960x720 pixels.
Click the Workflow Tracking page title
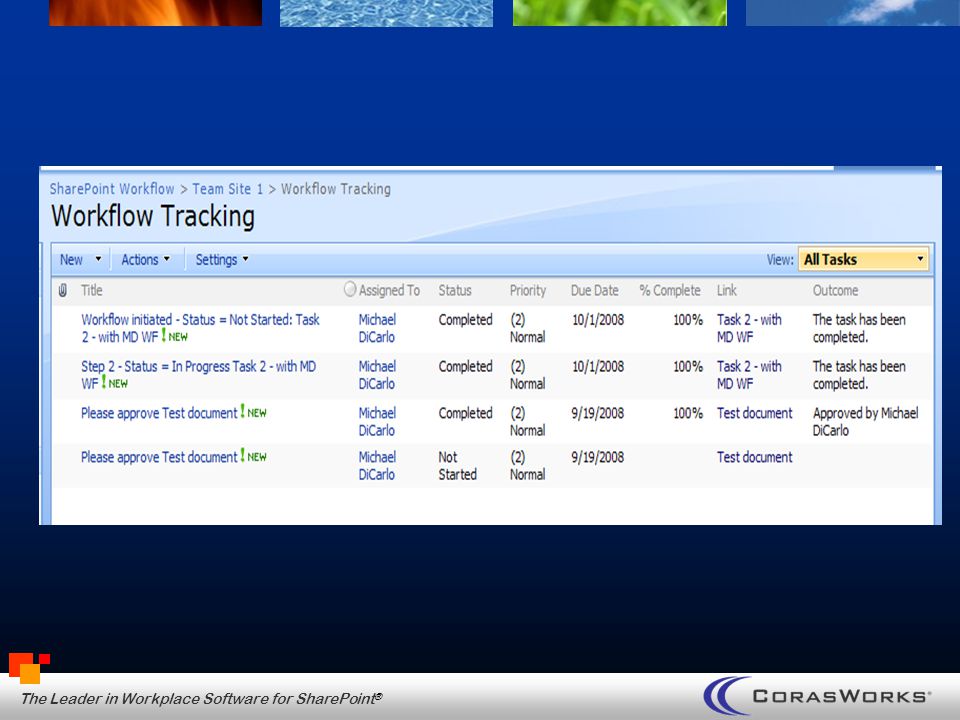[153, 216]
